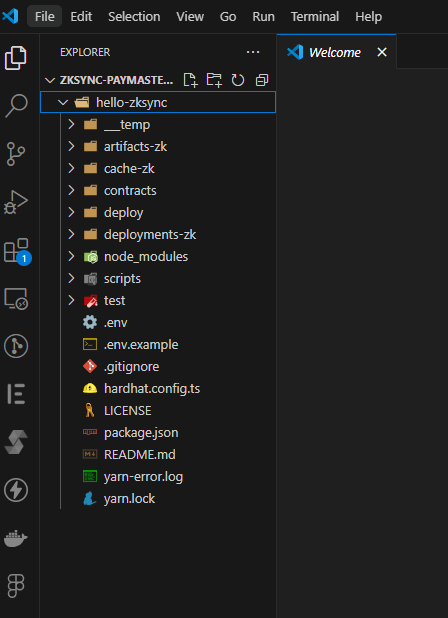
Task: Click the .gitignore git icon
Action: click(x=90, y=367)
